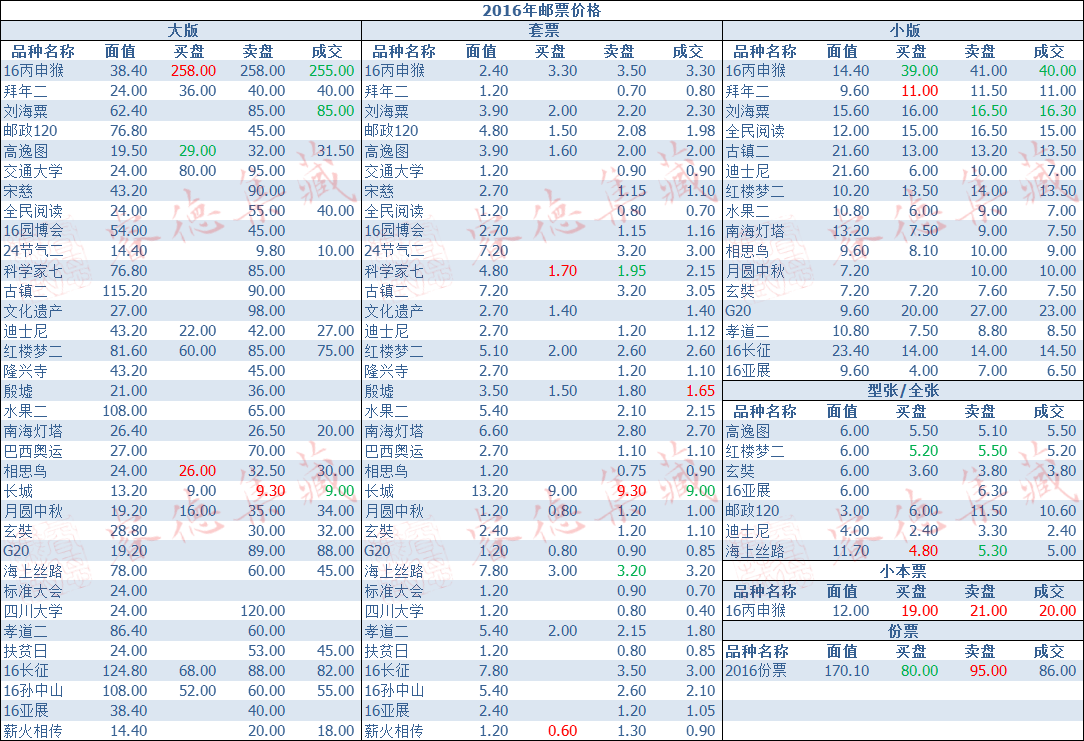The image size is (1084, 741).
Task: Click the title 2016年邮票价格
Action: pos(541,10)
